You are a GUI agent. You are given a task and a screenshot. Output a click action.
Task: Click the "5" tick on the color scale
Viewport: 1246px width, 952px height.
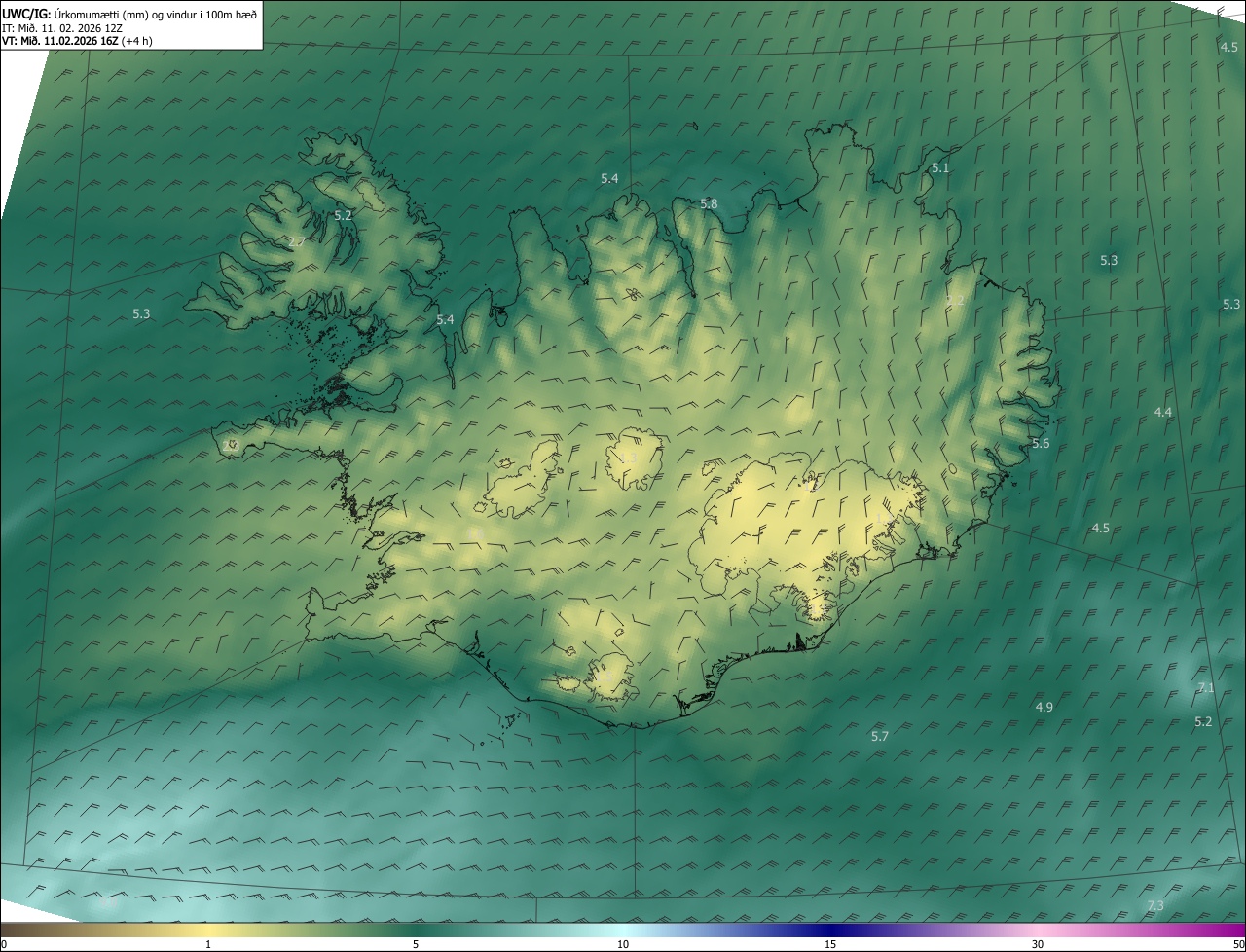(416, 944)
